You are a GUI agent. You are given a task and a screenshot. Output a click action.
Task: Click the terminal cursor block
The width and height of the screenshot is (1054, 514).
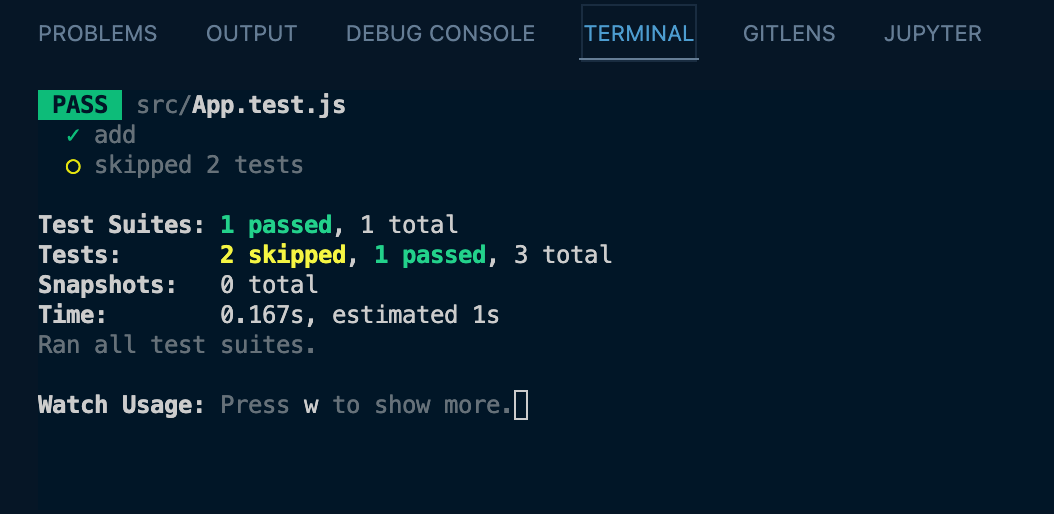point(521,405)
